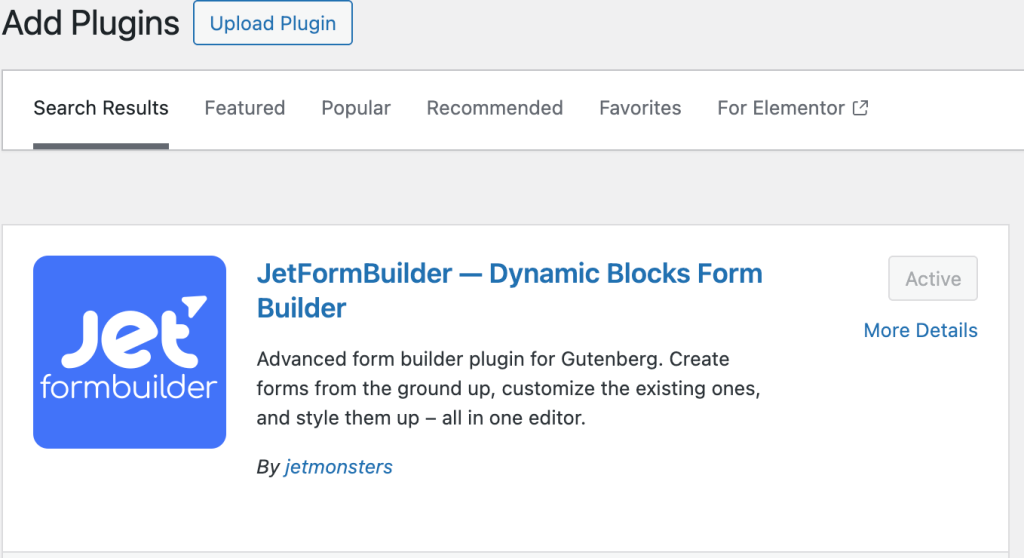Screen dimensions: 1024x558
Task: Go to the Recommended tab
Action: click(x=494, y=108)
